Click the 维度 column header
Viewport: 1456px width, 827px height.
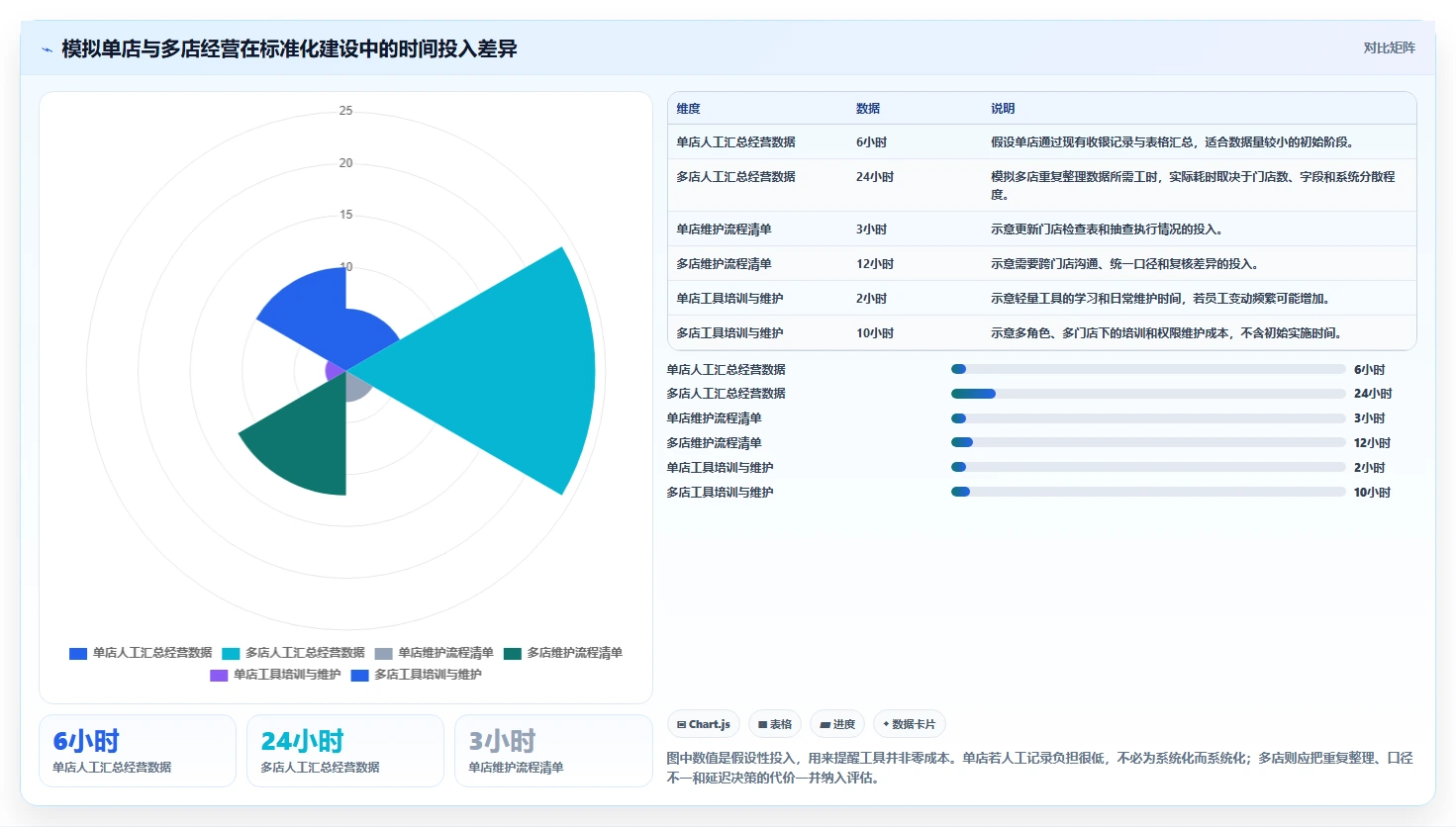(689, 109)
